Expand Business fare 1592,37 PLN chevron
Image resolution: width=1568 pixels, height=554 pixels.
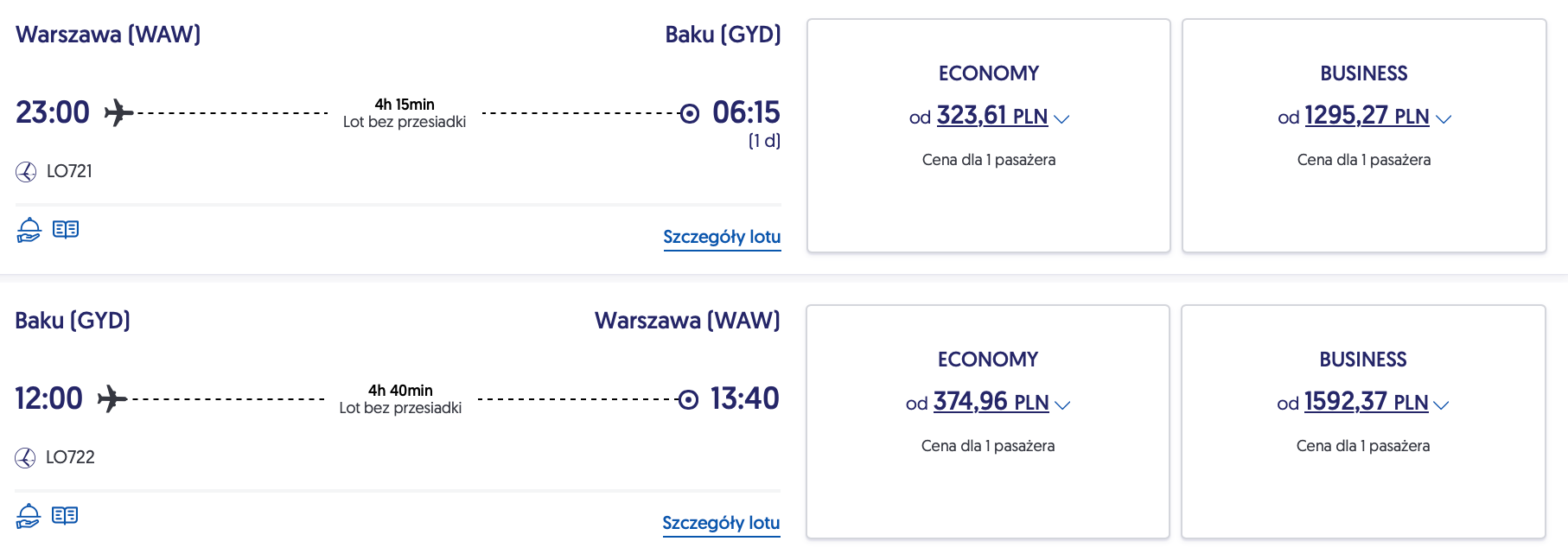click(1441, 404)
